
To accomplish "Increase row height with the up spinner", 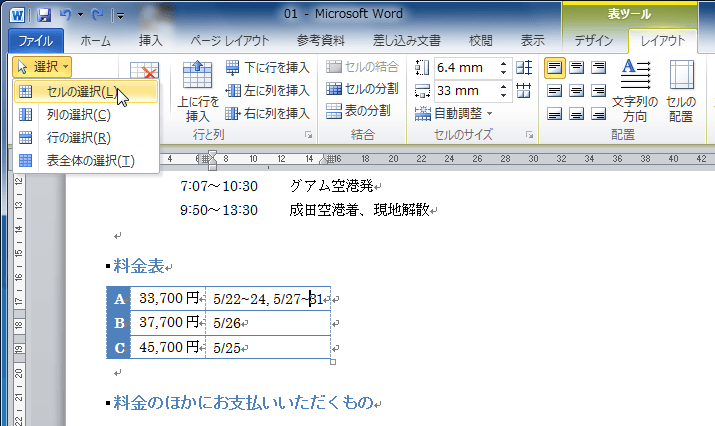I will click(x=503, y=63).
